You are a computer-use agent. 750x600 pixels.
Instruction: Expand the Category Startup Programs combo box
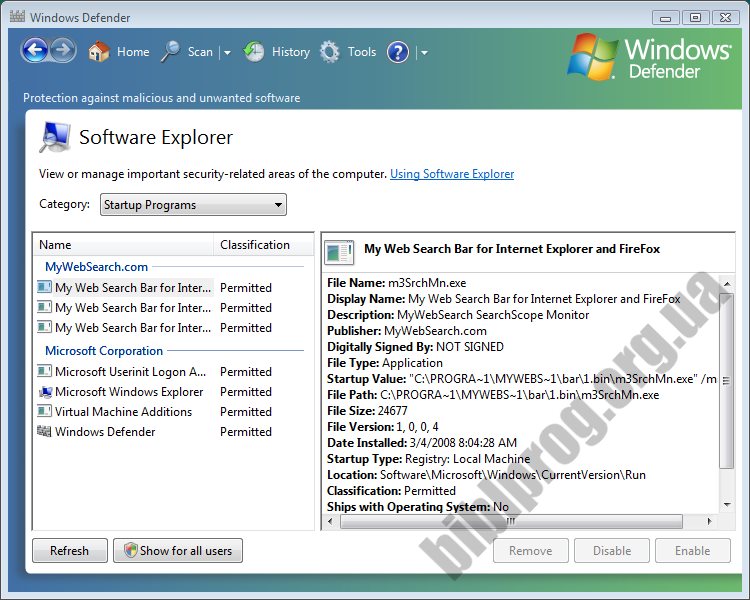click(193, 205)
